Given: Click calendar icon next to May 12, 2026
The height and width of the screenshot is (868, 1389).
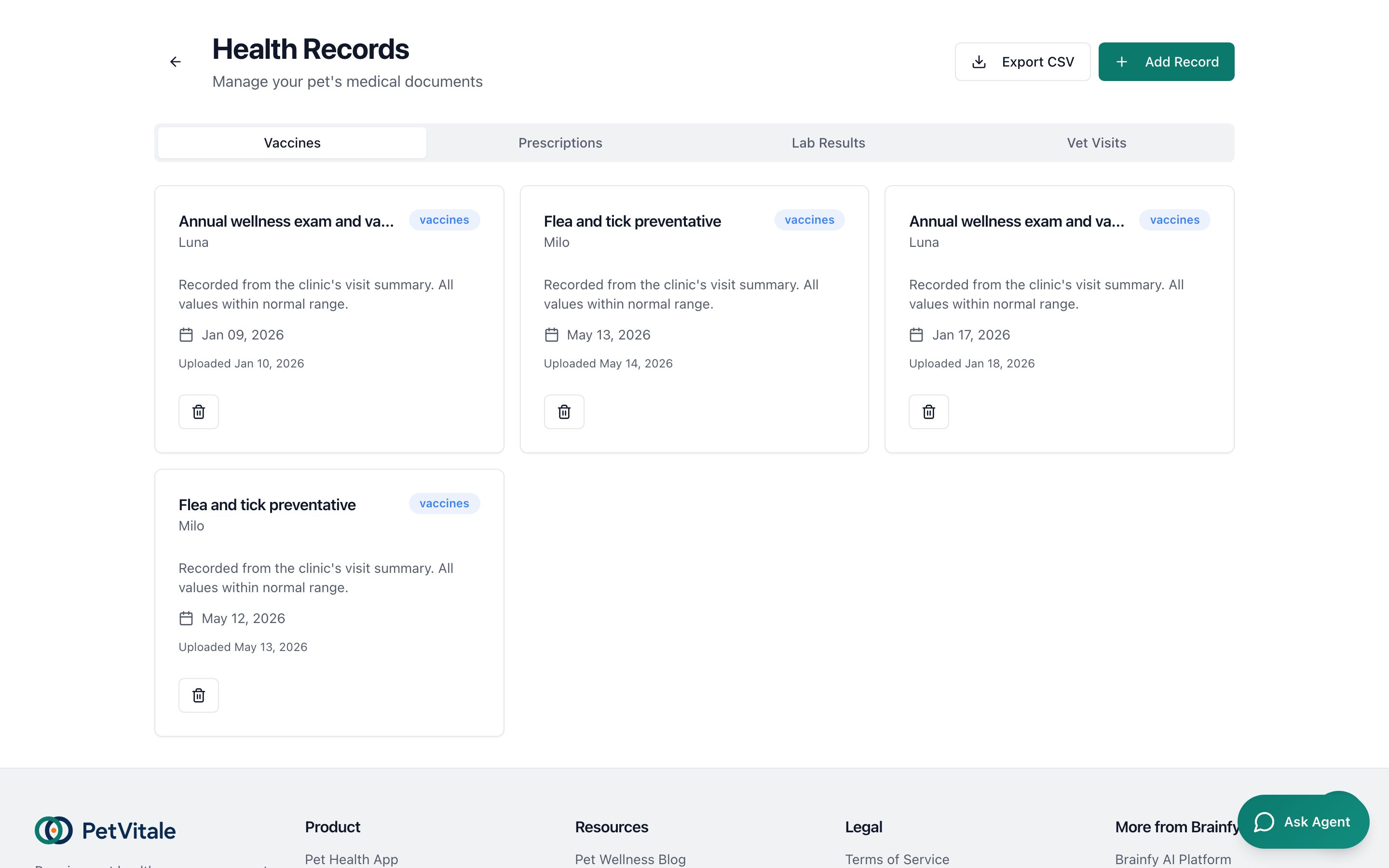Looking at the screenshot, I should (x=186, y=618).
